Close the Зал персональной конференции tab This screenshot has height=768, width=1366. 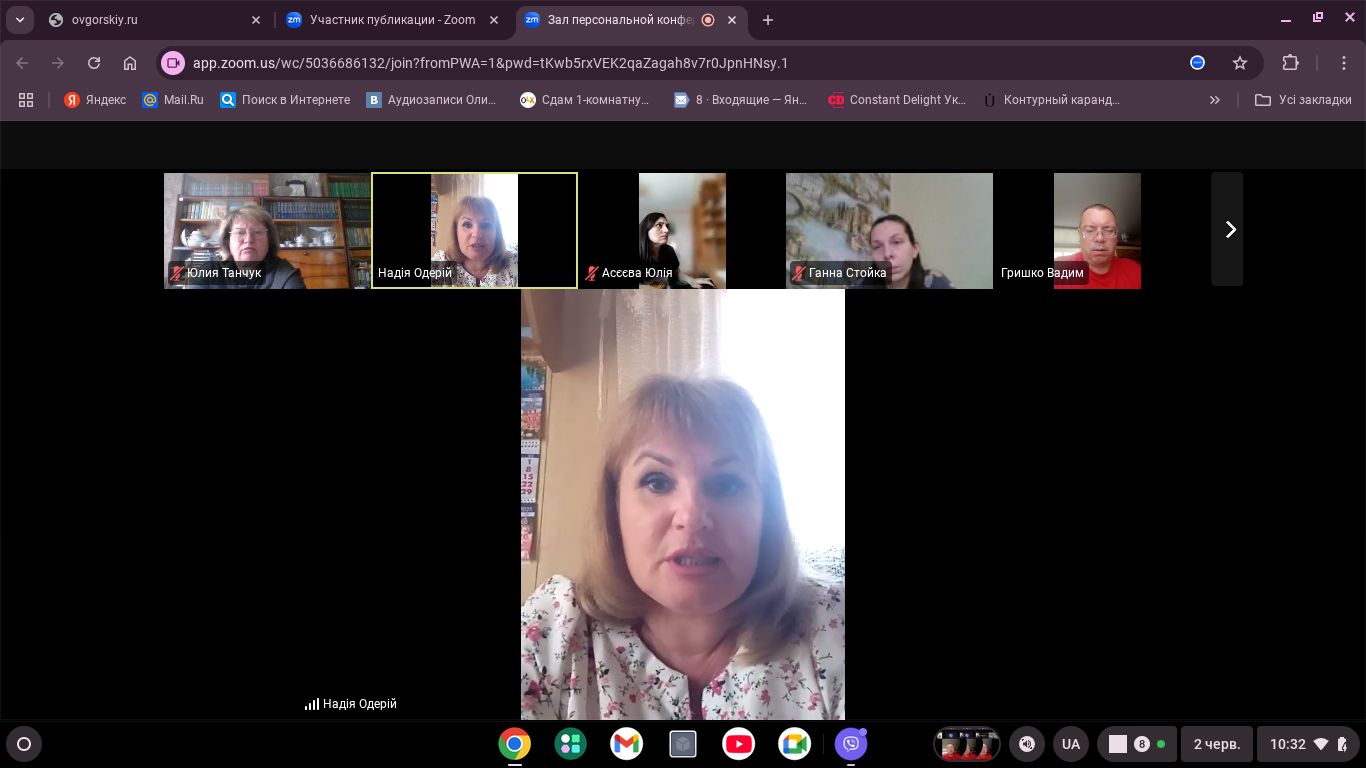point(733,20)
